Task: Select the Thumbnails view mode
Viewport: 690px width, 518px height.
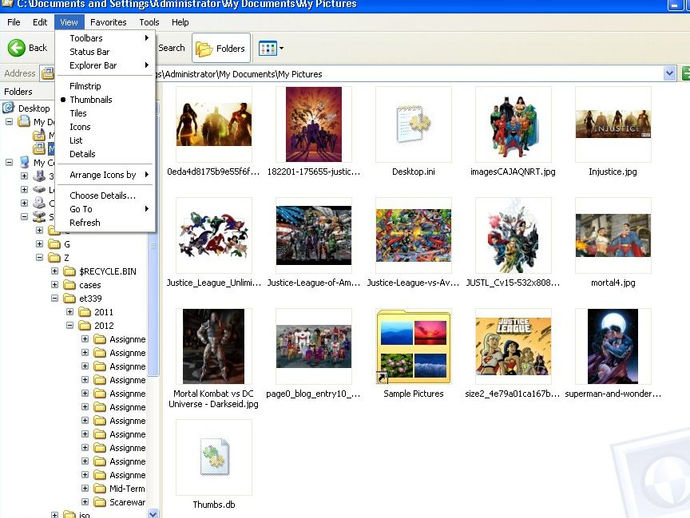Action: (x=106, y=100)
